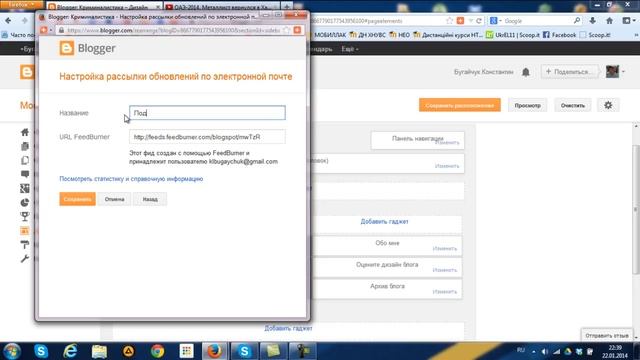Viewport: 640px width, 360px height.
Task: Focus the Название input field
Action: [x=207, y=113]
